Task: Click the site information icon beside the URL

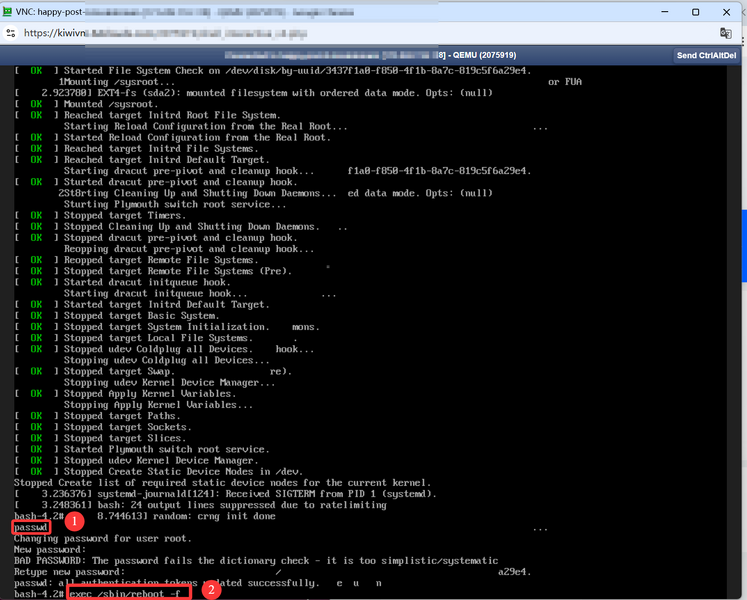Action: [x=11, y=32]
